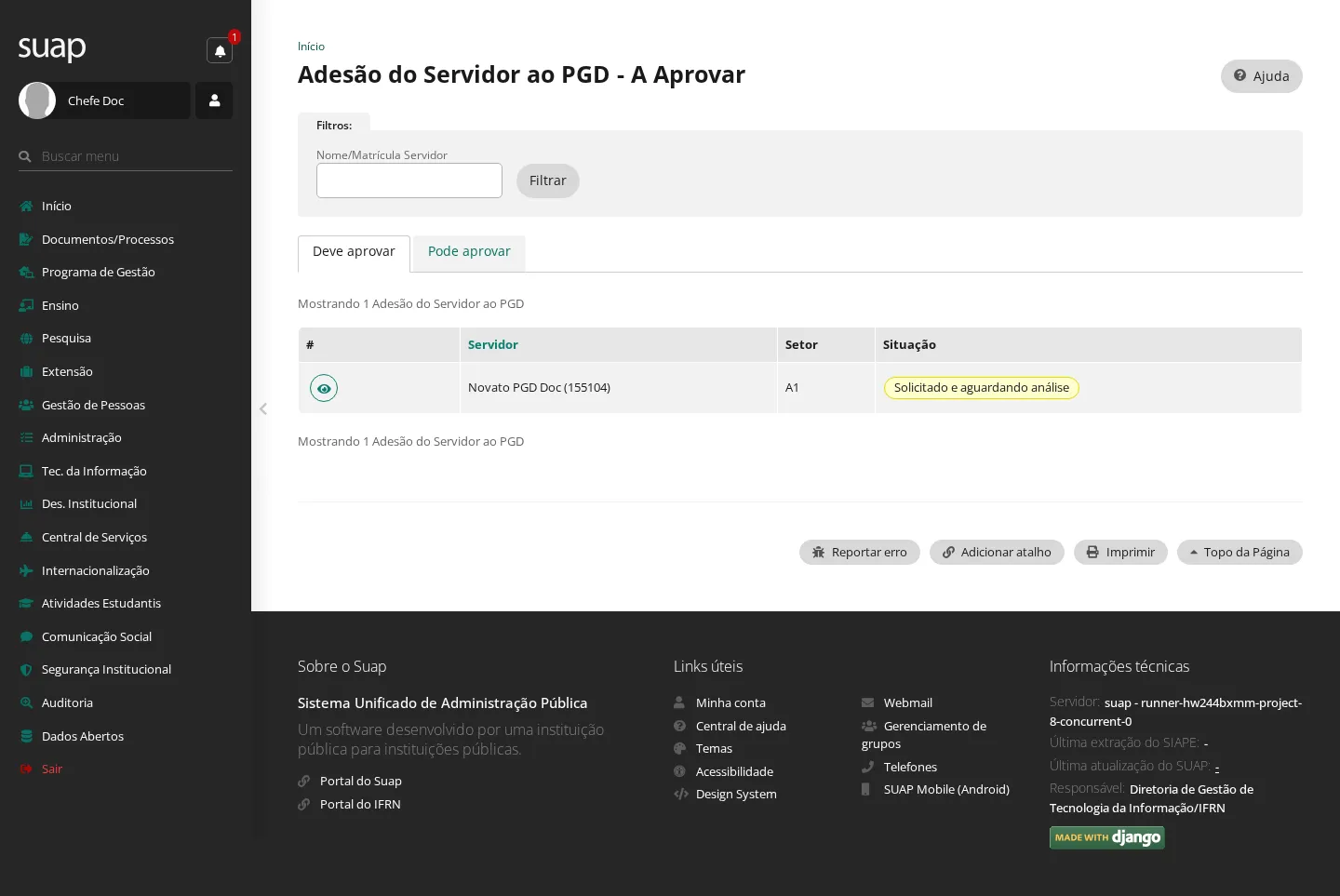This screenshot has height=896, width=1340.
Task: Expand the Ensino menu
Action: [x=126, y=305]
